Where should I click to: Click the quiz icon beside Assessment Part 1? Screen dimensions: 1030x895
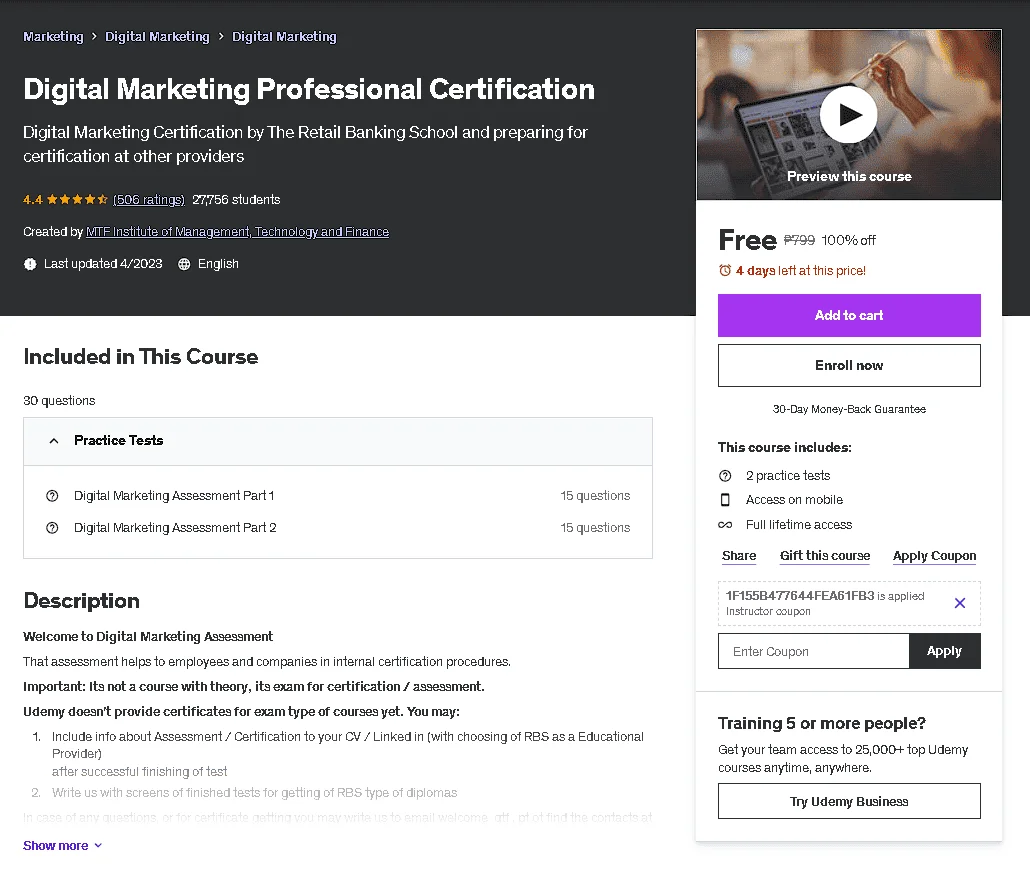click(x=52, y=495)
